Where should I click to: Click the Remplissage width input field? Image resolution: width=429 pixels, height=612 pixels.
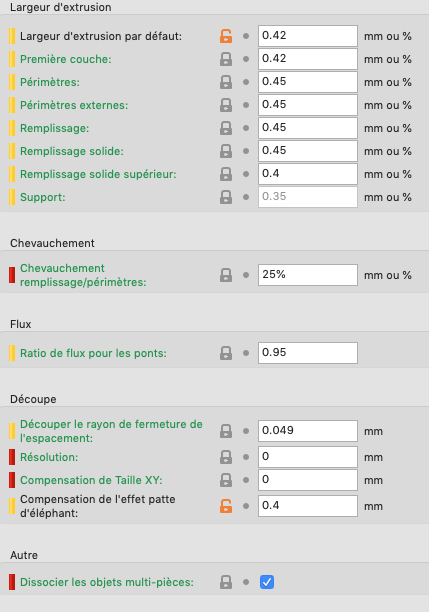tap(308, 128)
